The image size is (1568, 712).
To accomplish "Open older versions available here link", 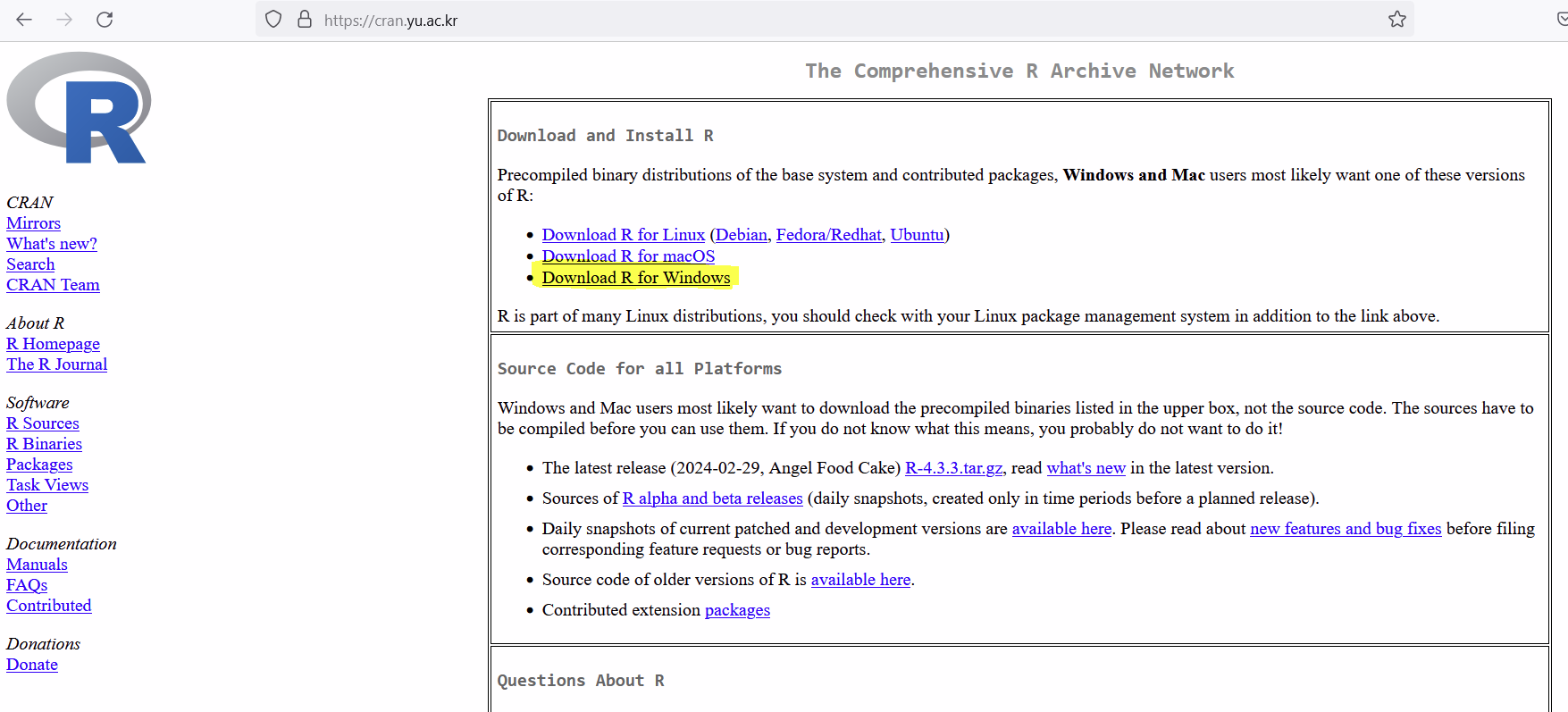I will coord(860,580).
